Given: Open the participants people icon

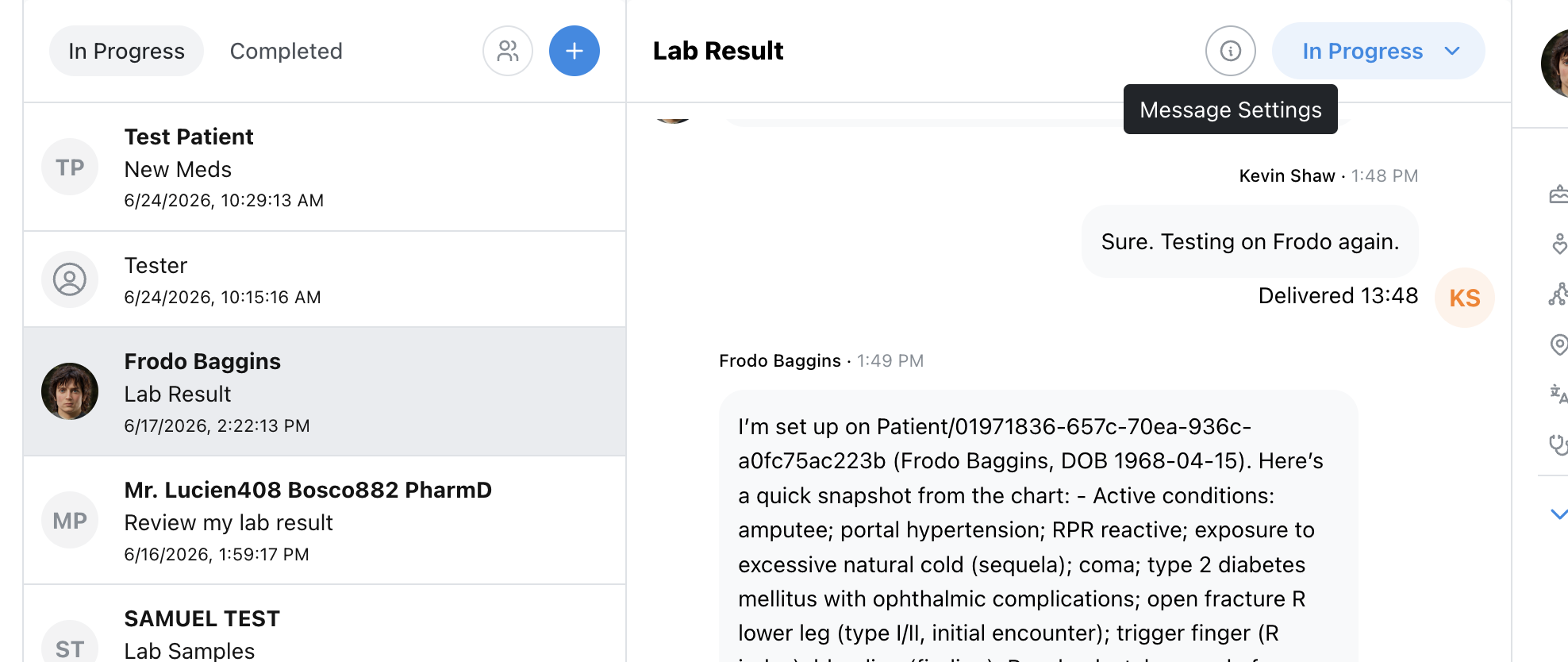Looking at the screenshot, I should (507, 51).
